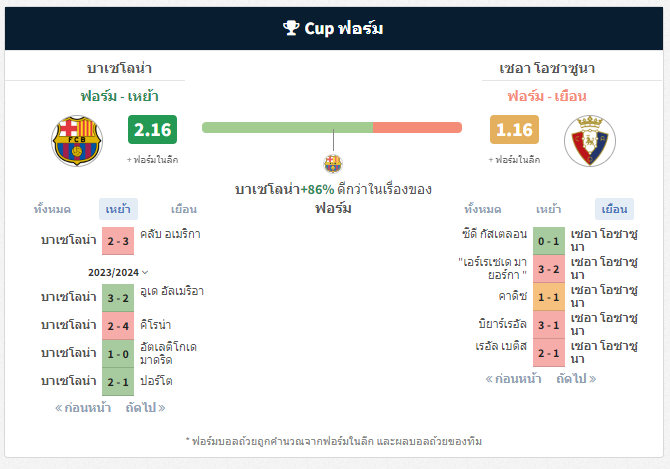Image resolution: width=670 pixels, height=469 pixels.
Task: Switch Osasuna filter to ทั้งหมด
Action: [483, 209]
